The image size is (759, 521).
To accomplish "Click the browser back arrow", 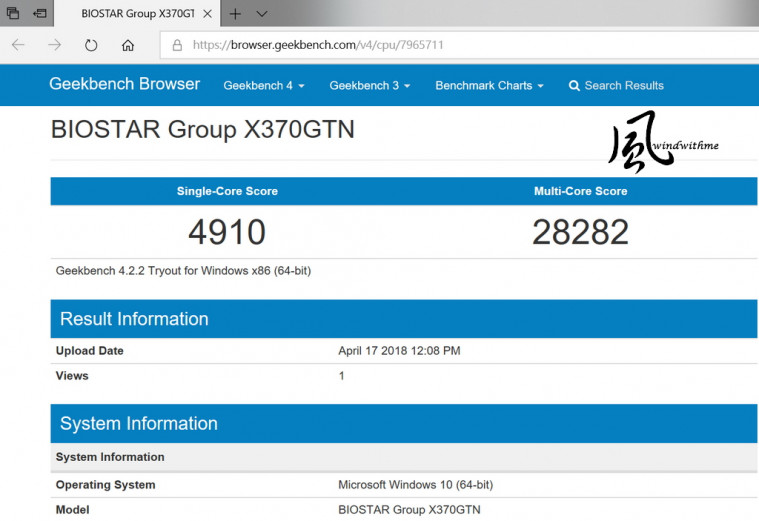I will coord(18,45).
